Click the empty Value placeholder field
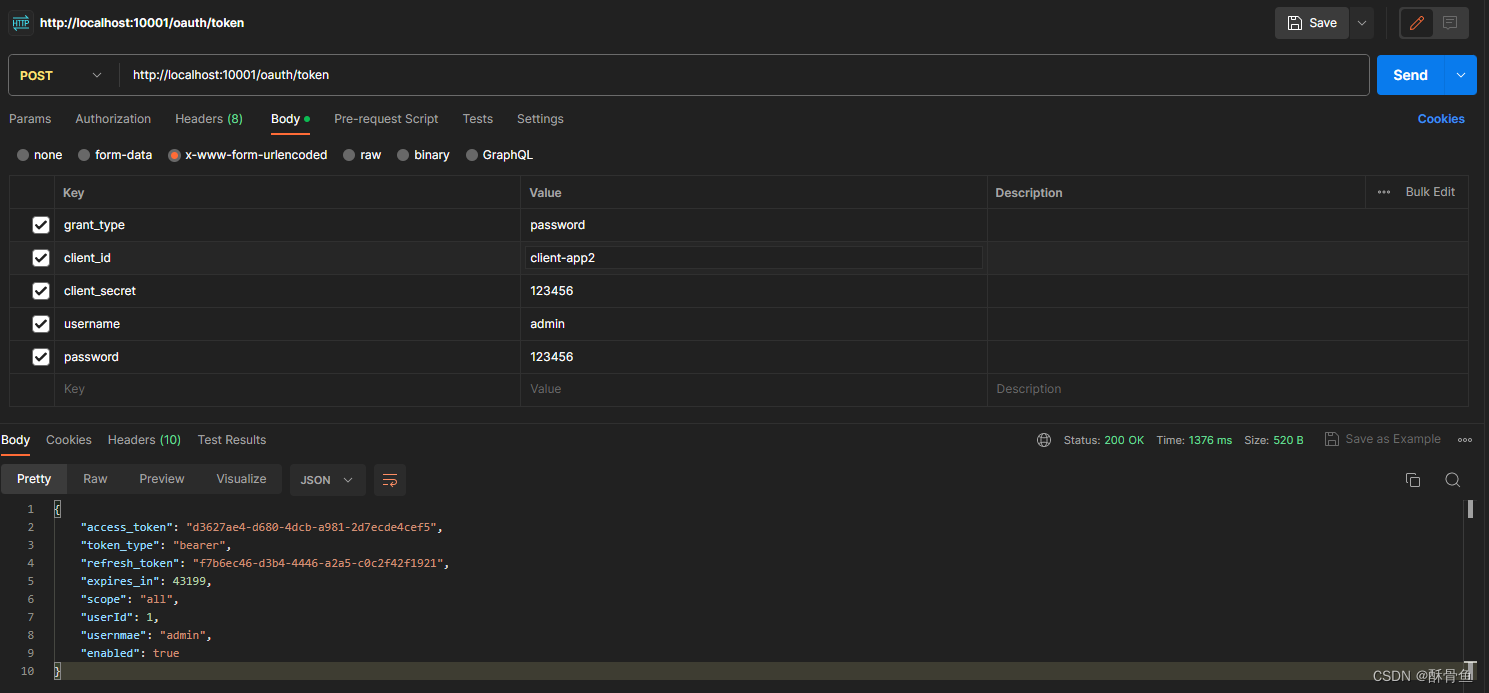Viewport: 1489px width, 693px height. [x=754, y=389]
